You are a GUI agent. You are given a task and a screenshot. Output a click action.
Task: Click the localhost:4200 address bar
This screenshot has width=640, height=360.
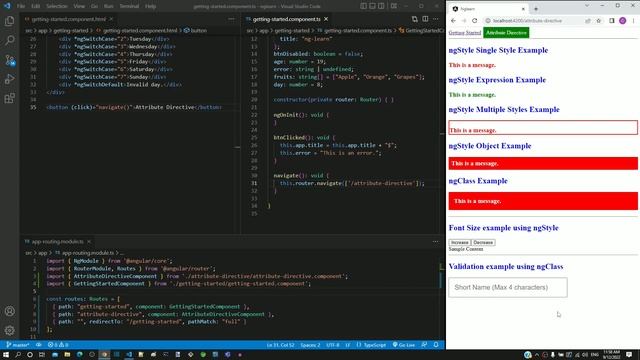click(x=527, y=21)
